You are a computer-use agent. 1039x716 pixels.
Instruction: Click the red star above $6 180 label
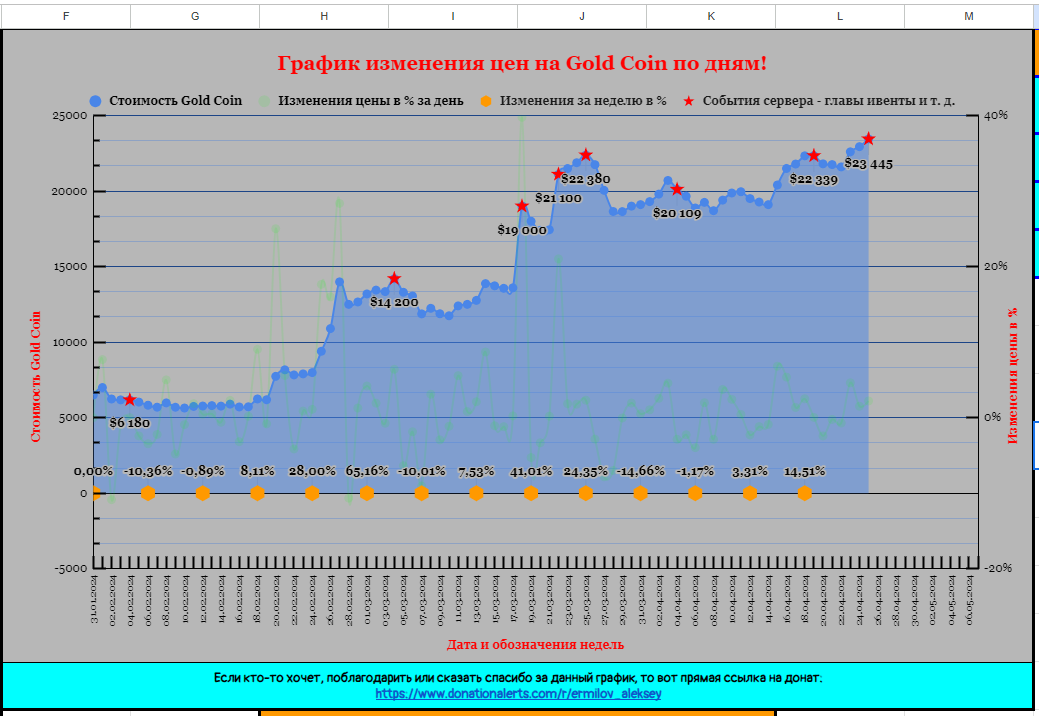(129, 400)
